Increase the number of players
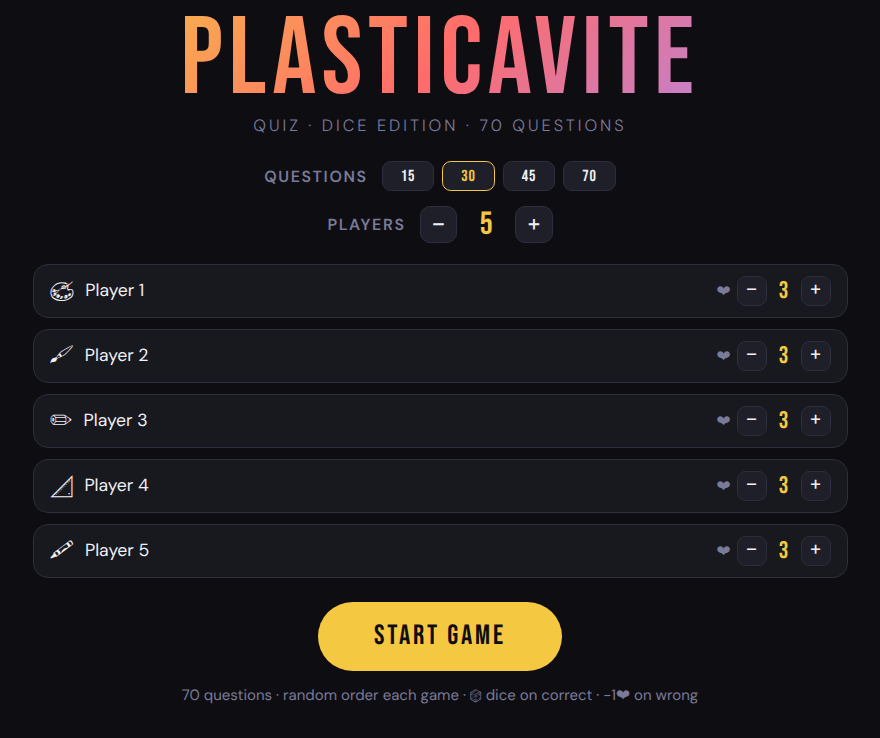 [x=534, y=224]
